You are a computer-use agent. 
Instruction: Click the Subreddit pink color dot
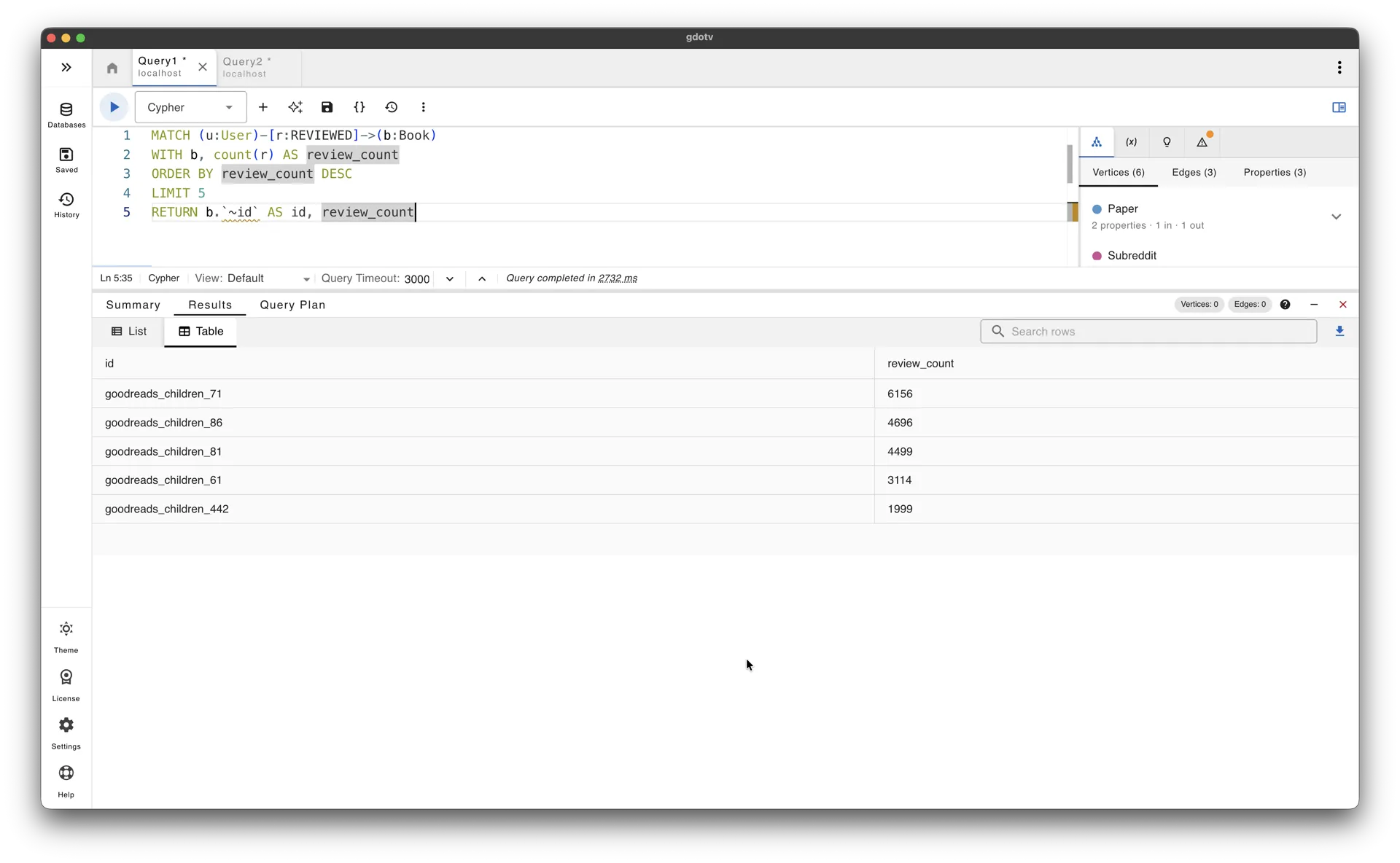(1097, 256)
